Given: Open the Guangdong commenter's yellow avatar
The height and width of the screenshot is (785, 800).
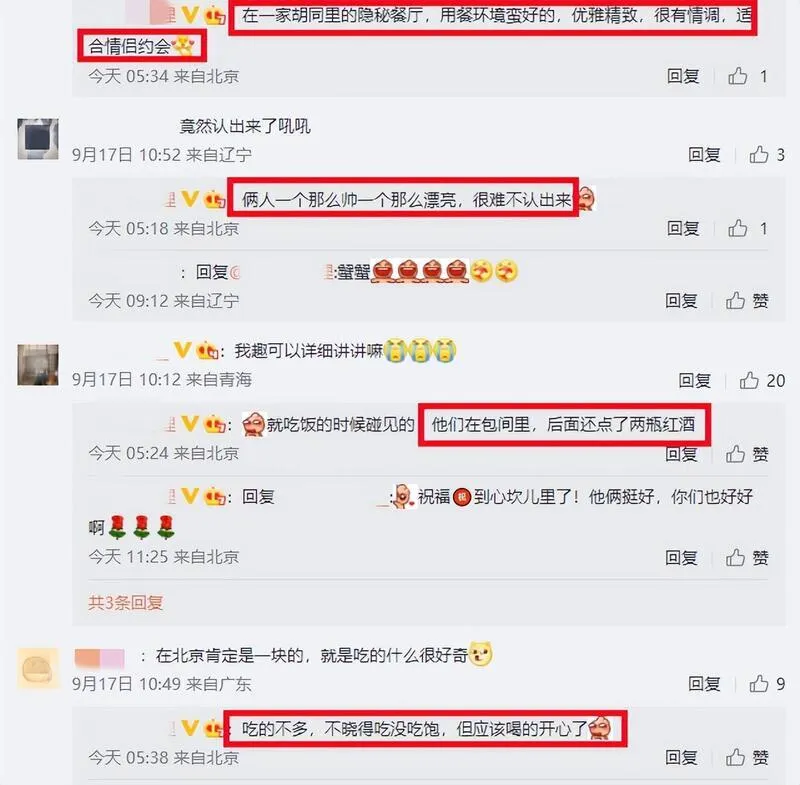Looking at the screenshot, I should click(38, 669).
